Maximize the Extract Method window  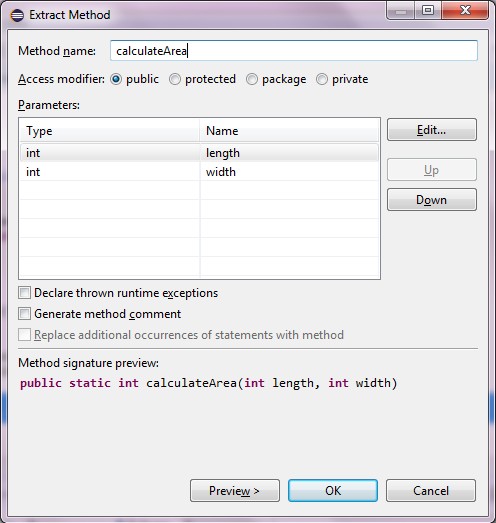click(x=428, y=10)
